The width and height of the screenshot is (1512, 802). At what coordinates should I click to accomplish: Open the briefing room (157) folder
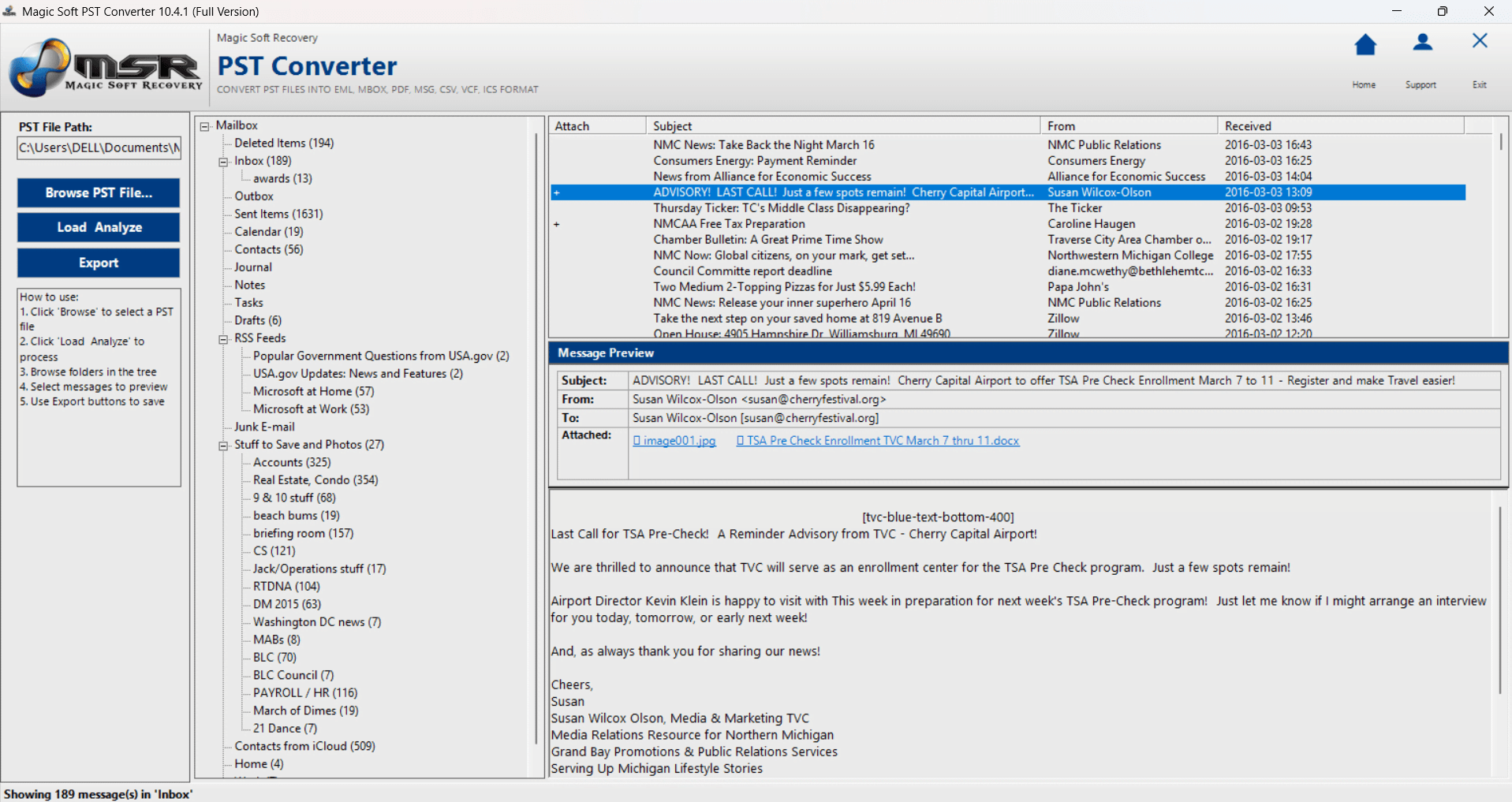(x=304, y=533)
